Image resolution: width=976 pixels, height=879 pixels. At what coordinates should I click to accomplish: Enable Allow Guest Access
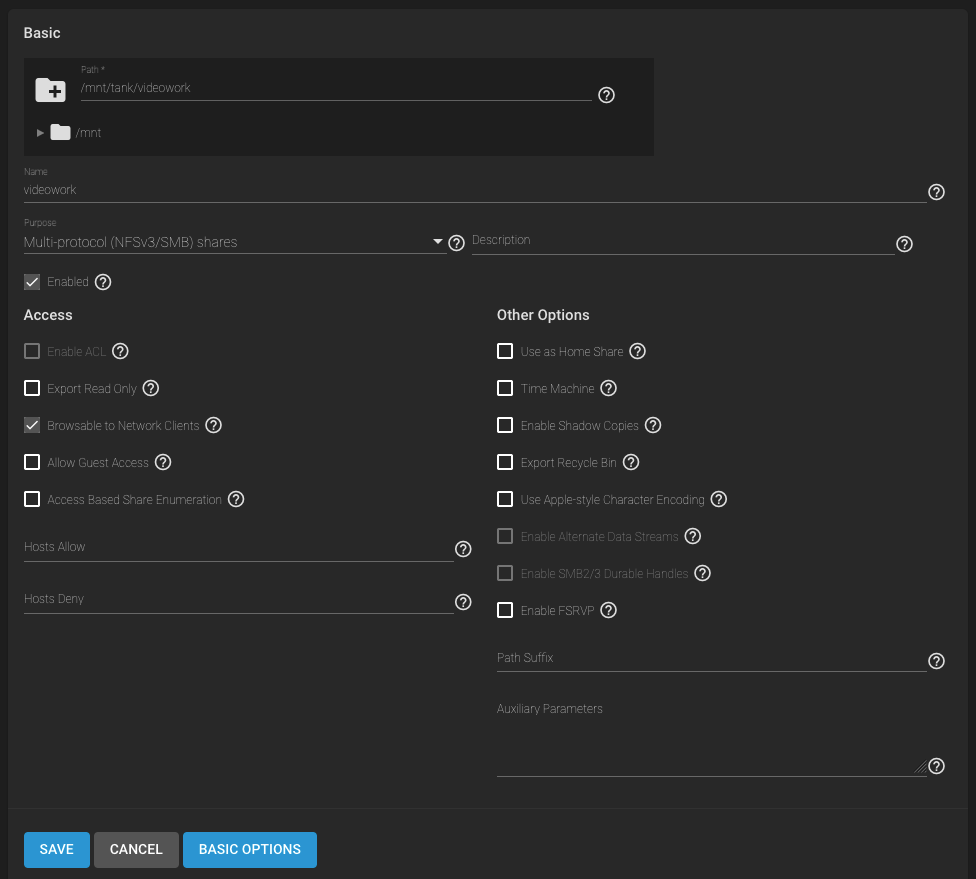tap(32, 463)
